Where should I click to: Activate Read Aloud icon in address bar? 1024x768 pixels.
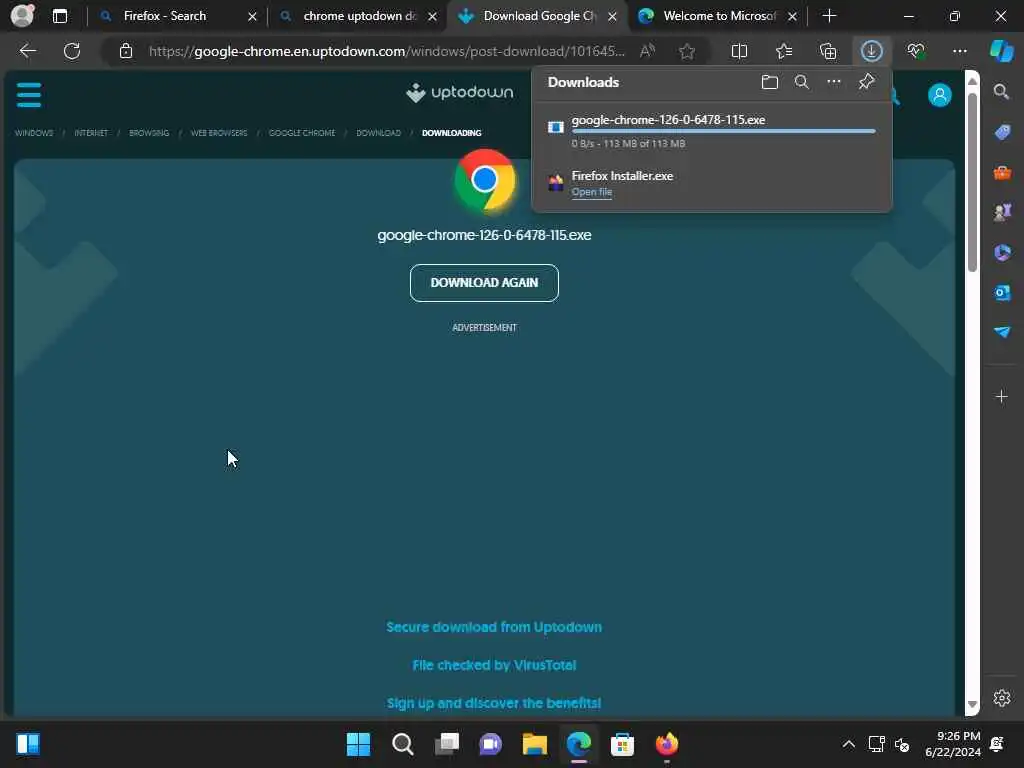[x=647, y=51]
